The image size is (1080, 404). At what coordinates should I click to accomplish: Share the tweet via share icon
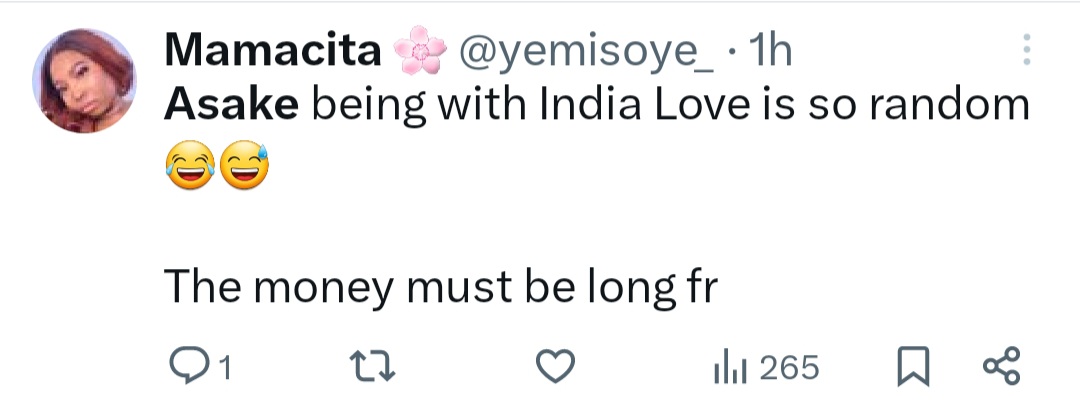(1001, 368)
